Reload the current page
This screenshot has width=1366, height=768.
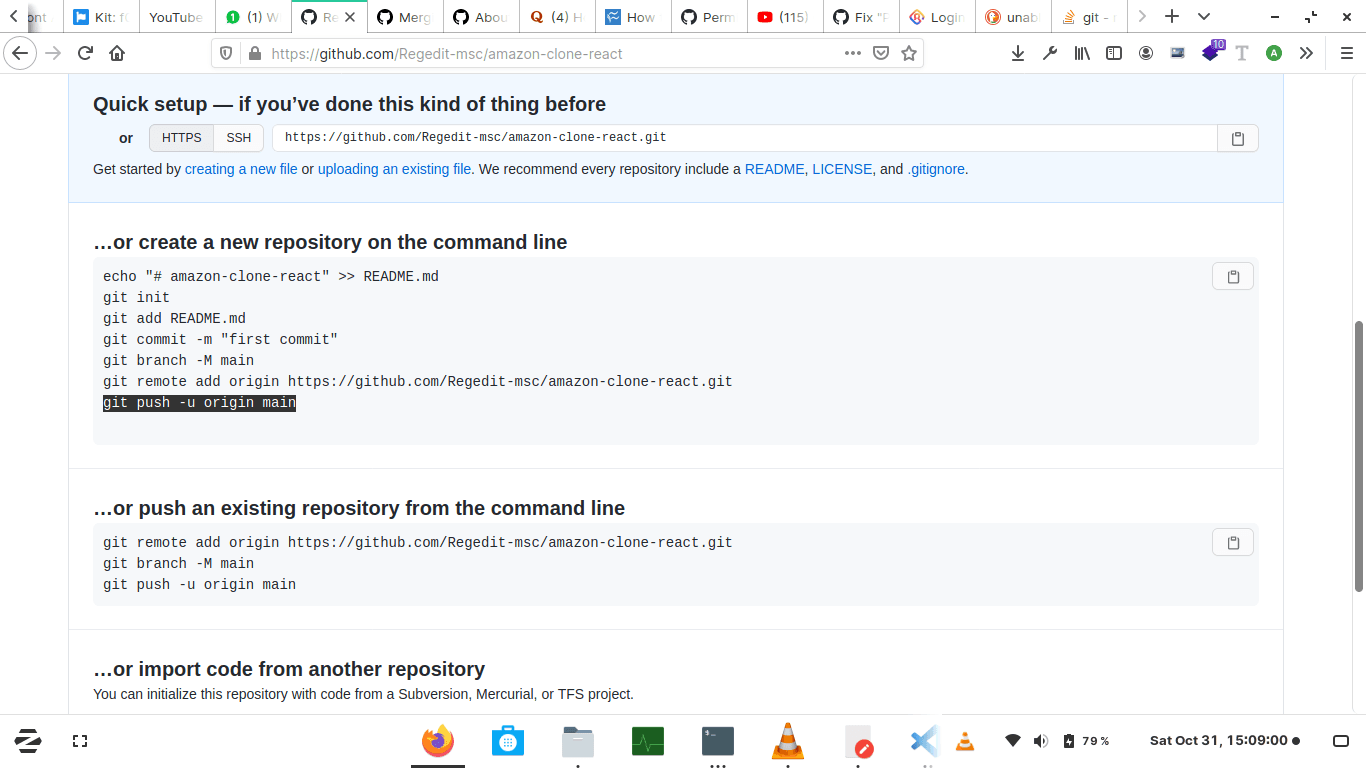(86, 54)
